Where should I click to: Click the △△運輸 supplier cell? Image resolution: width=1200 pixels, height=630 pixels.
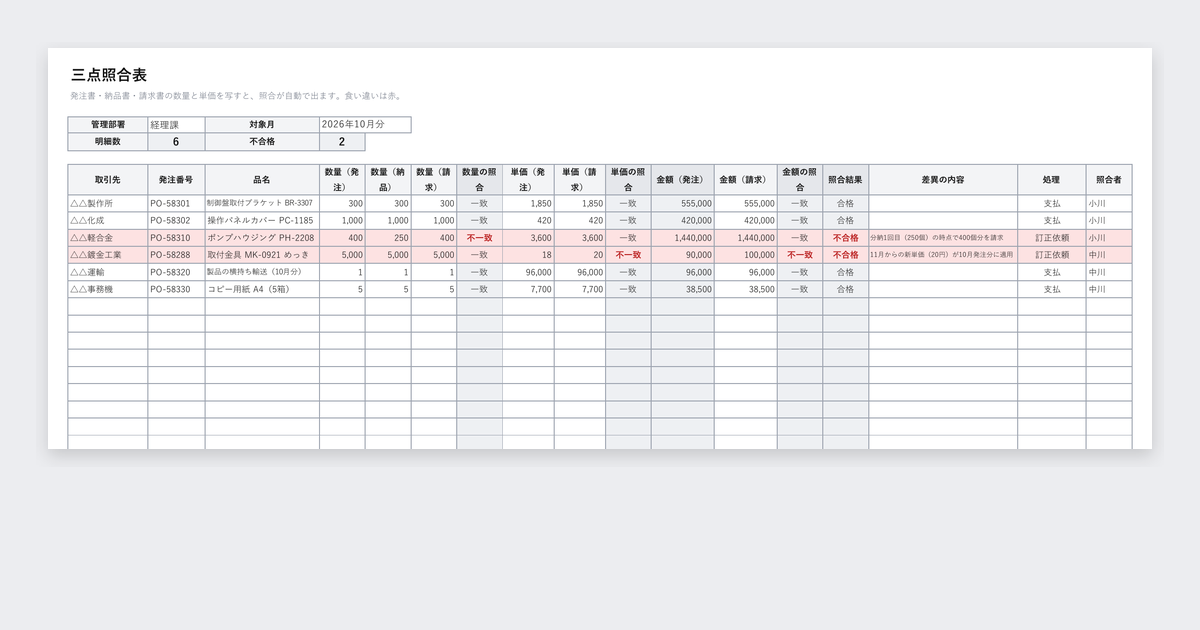coord(108,272)
